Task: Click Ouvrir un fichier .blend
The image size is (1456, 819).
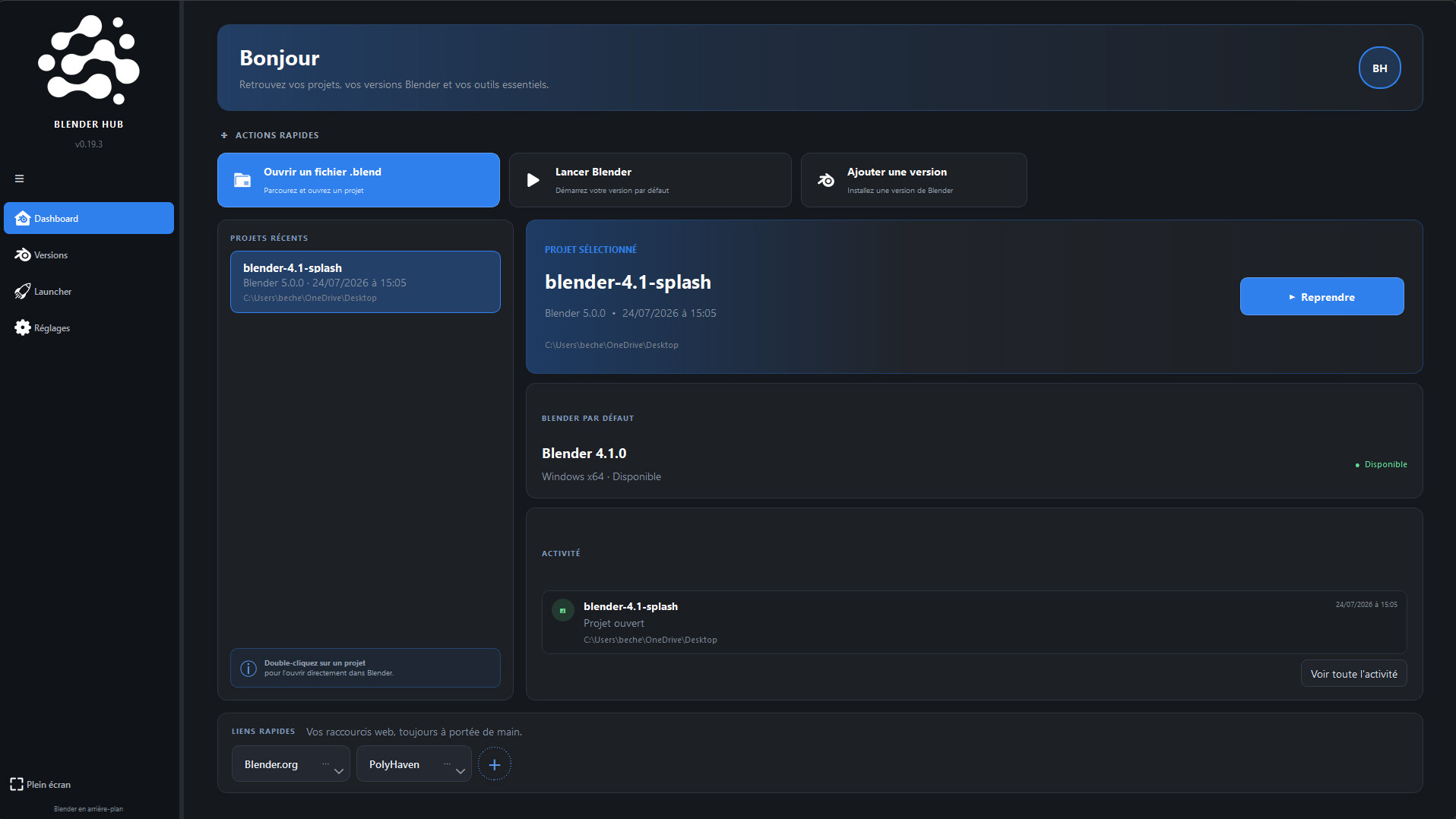Action: 359,180
